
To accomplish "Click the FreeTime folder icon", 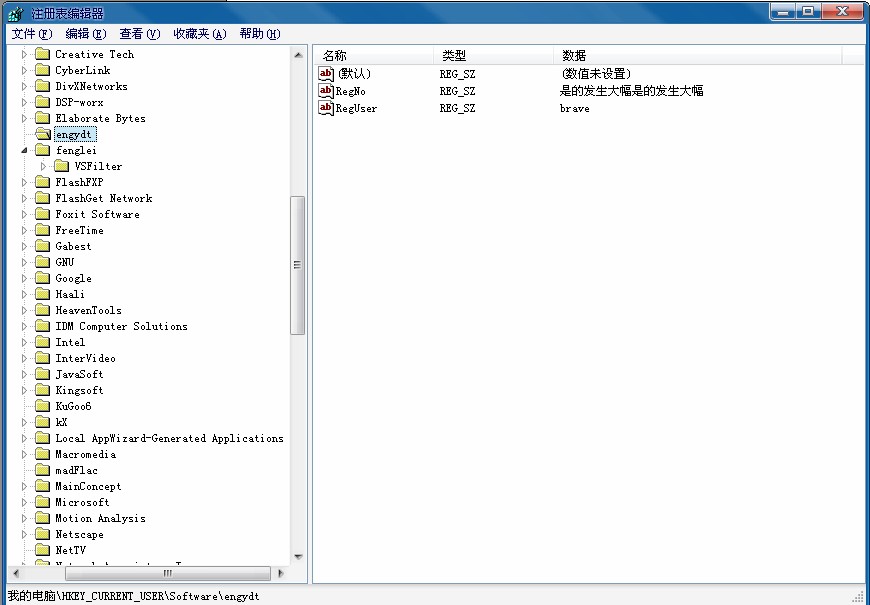I will click(42, 230).
